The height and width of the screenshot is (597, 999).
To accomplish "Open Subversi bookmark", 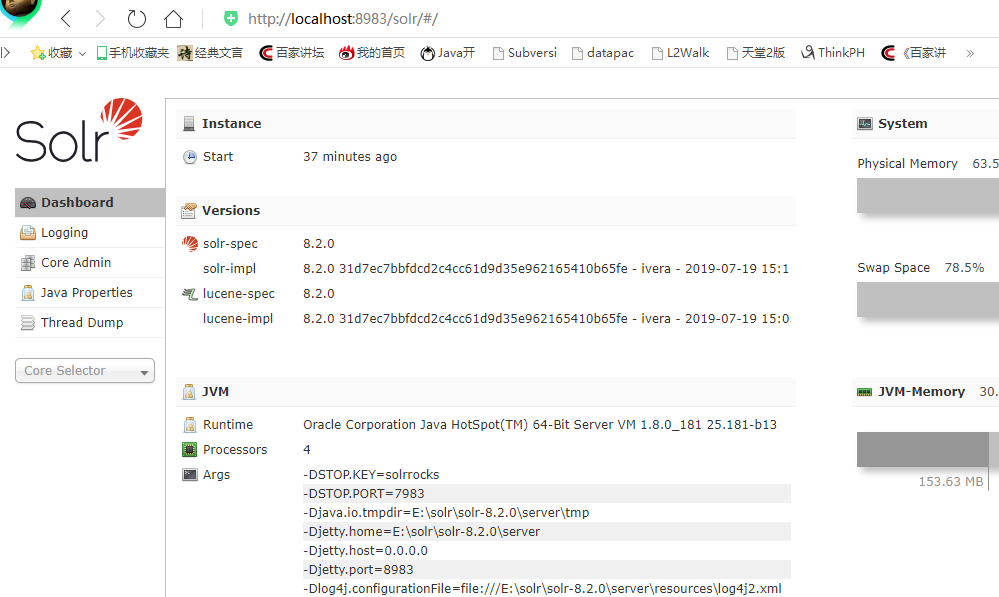I will pos(525,53).
